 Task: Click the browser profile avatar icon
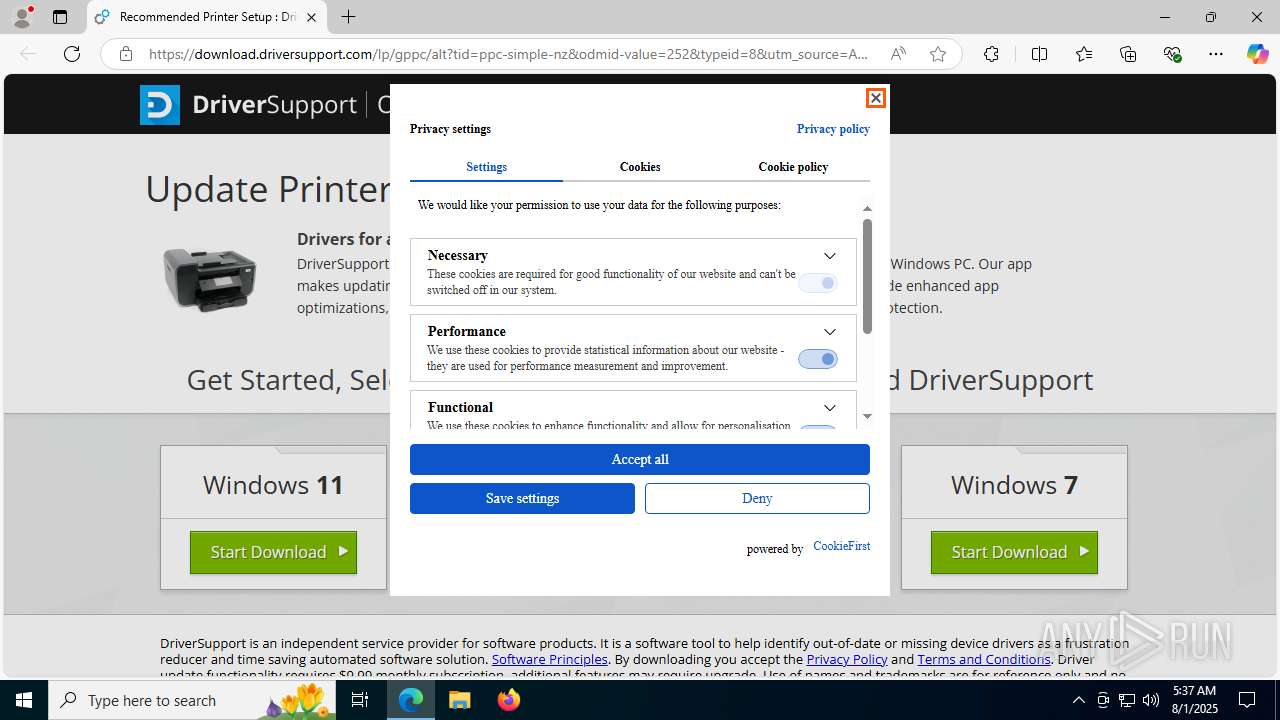22,17
